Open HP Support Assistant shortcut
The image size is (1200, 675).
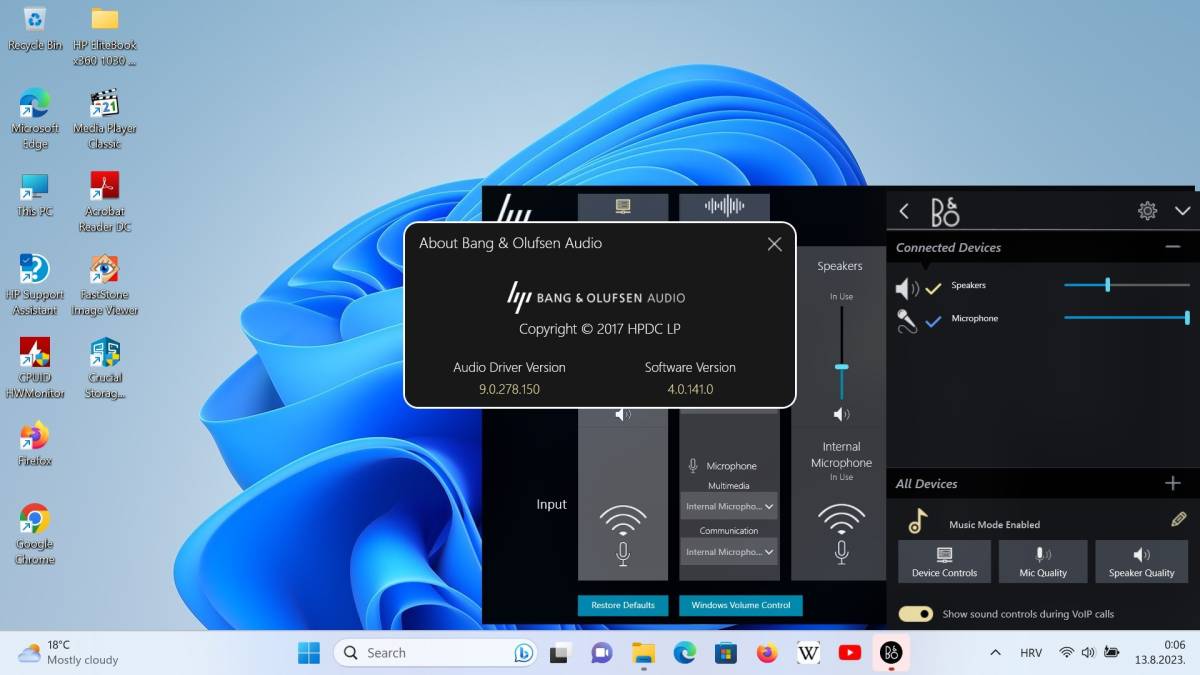point(35,285)
